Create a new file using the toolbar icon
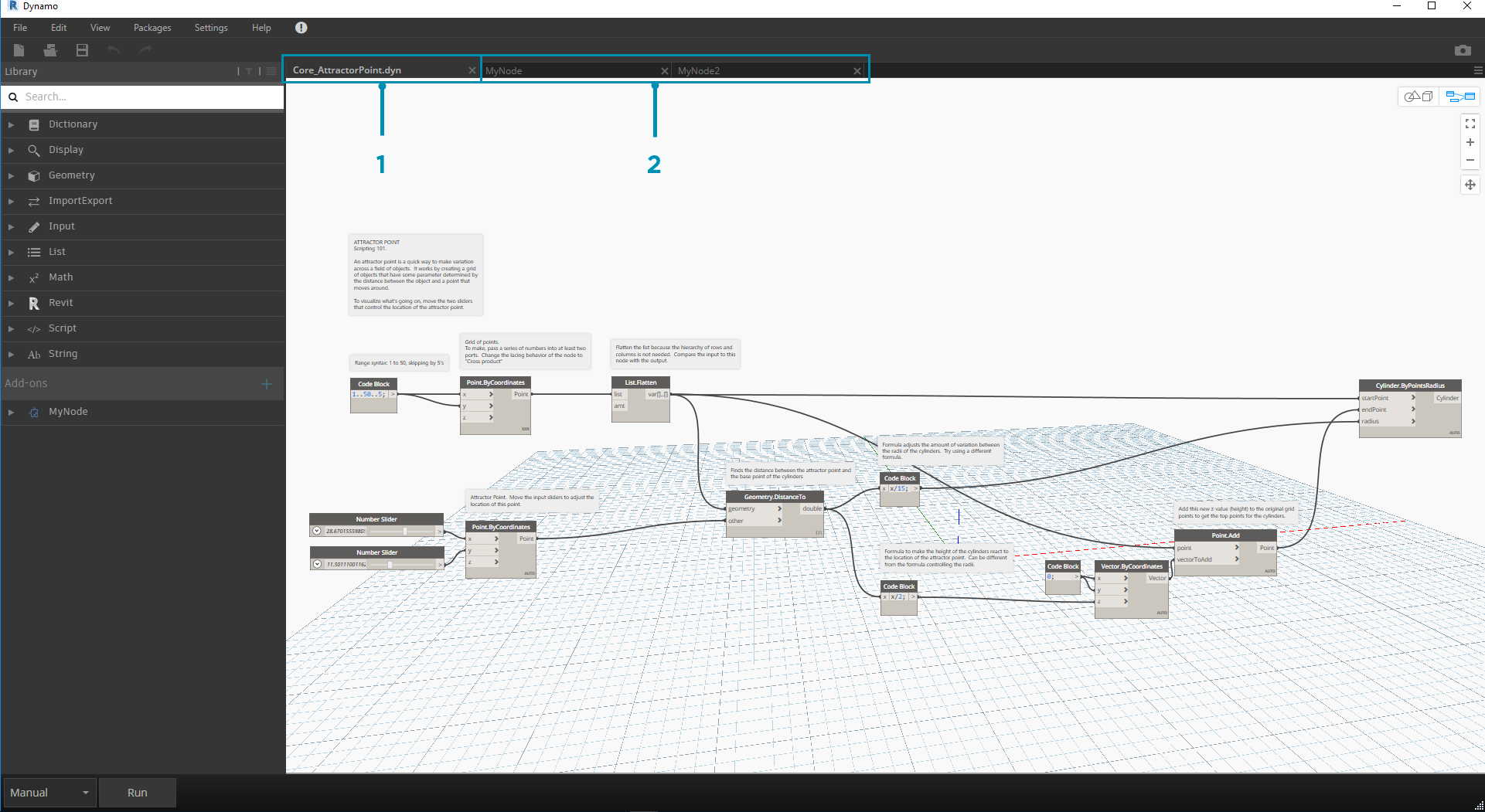 (x=19, y=50)
